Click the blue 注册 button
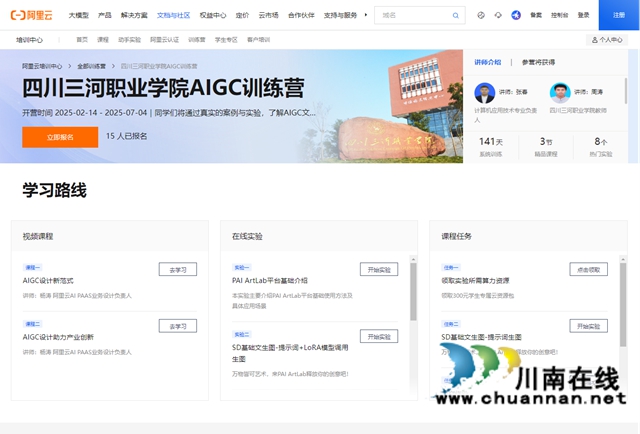 tap(619, 15)
